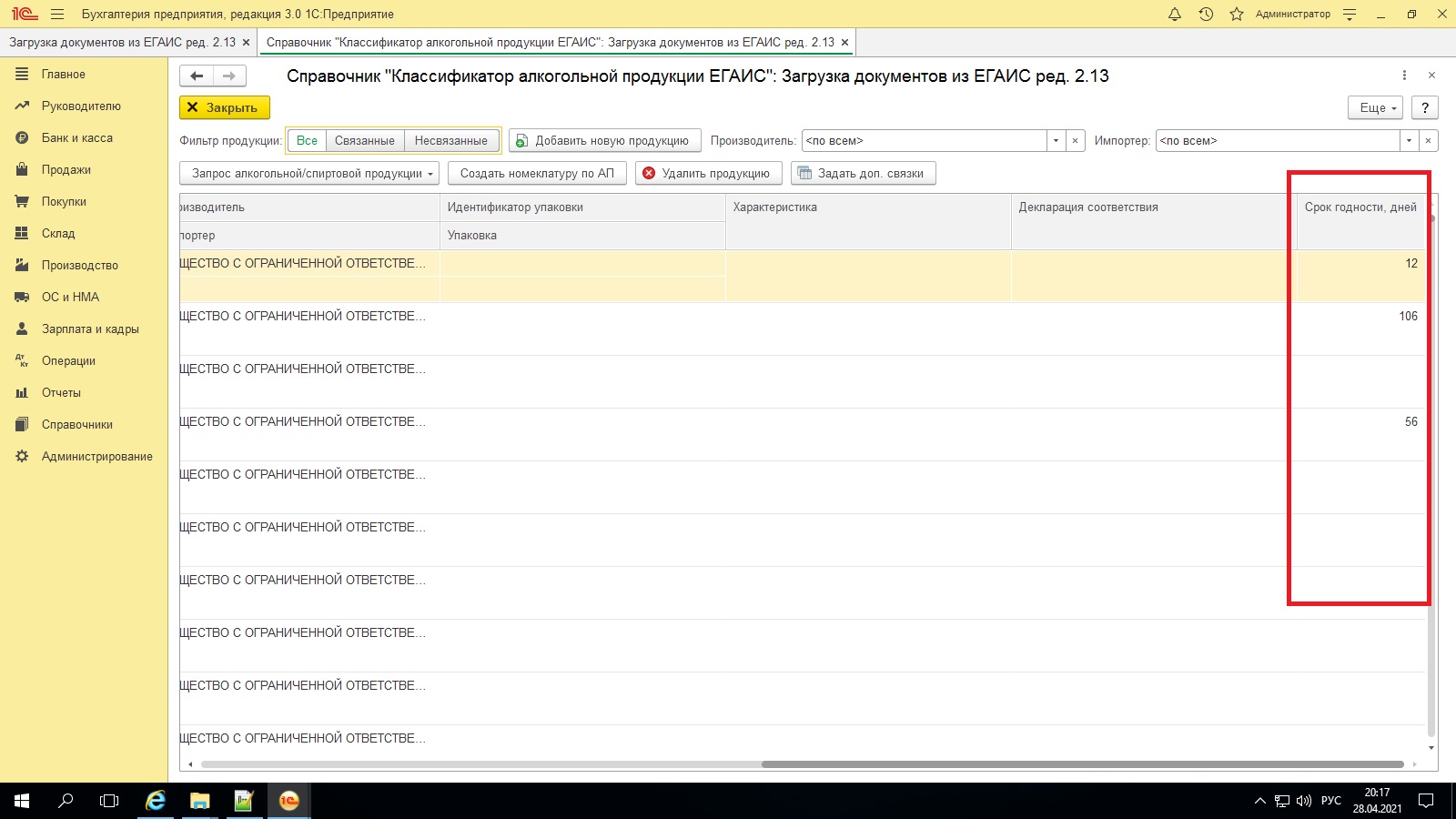Go back with the left arrow button
The width and height of the screenshot is (1456, 819).
[x=197, y=76]
